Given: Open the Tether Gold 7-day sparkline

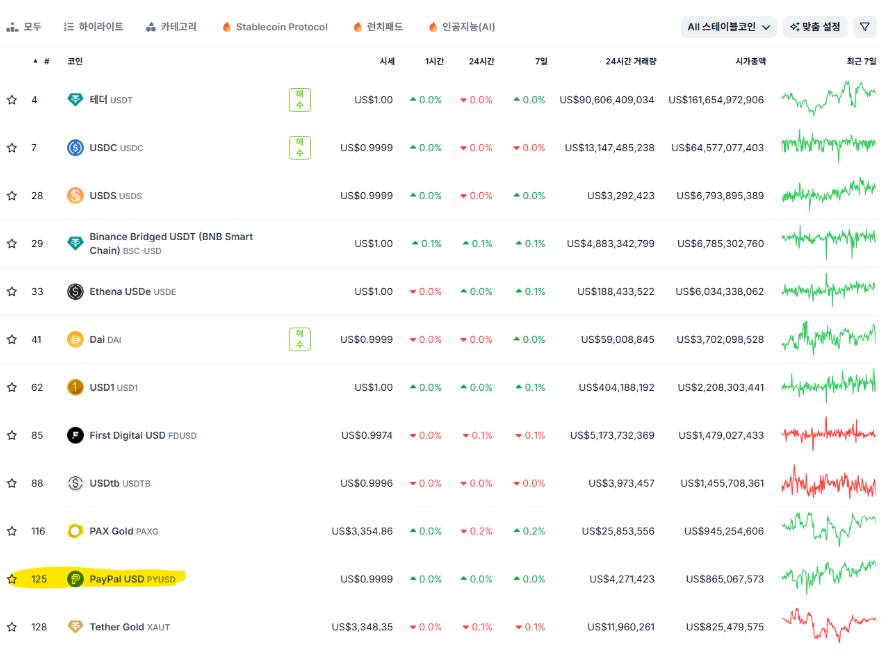Looking at the screenshot, I should click(828, 625).
